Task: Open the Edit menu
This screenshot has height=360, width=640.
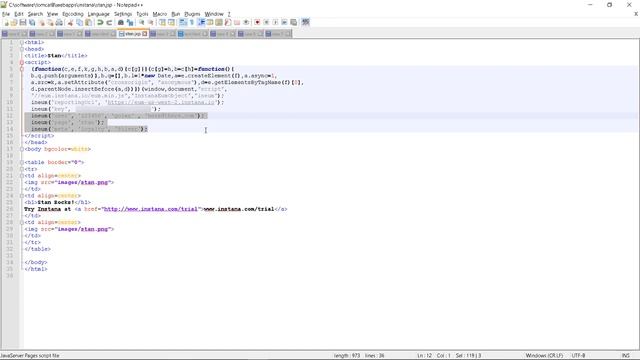Action: (19, 14)
